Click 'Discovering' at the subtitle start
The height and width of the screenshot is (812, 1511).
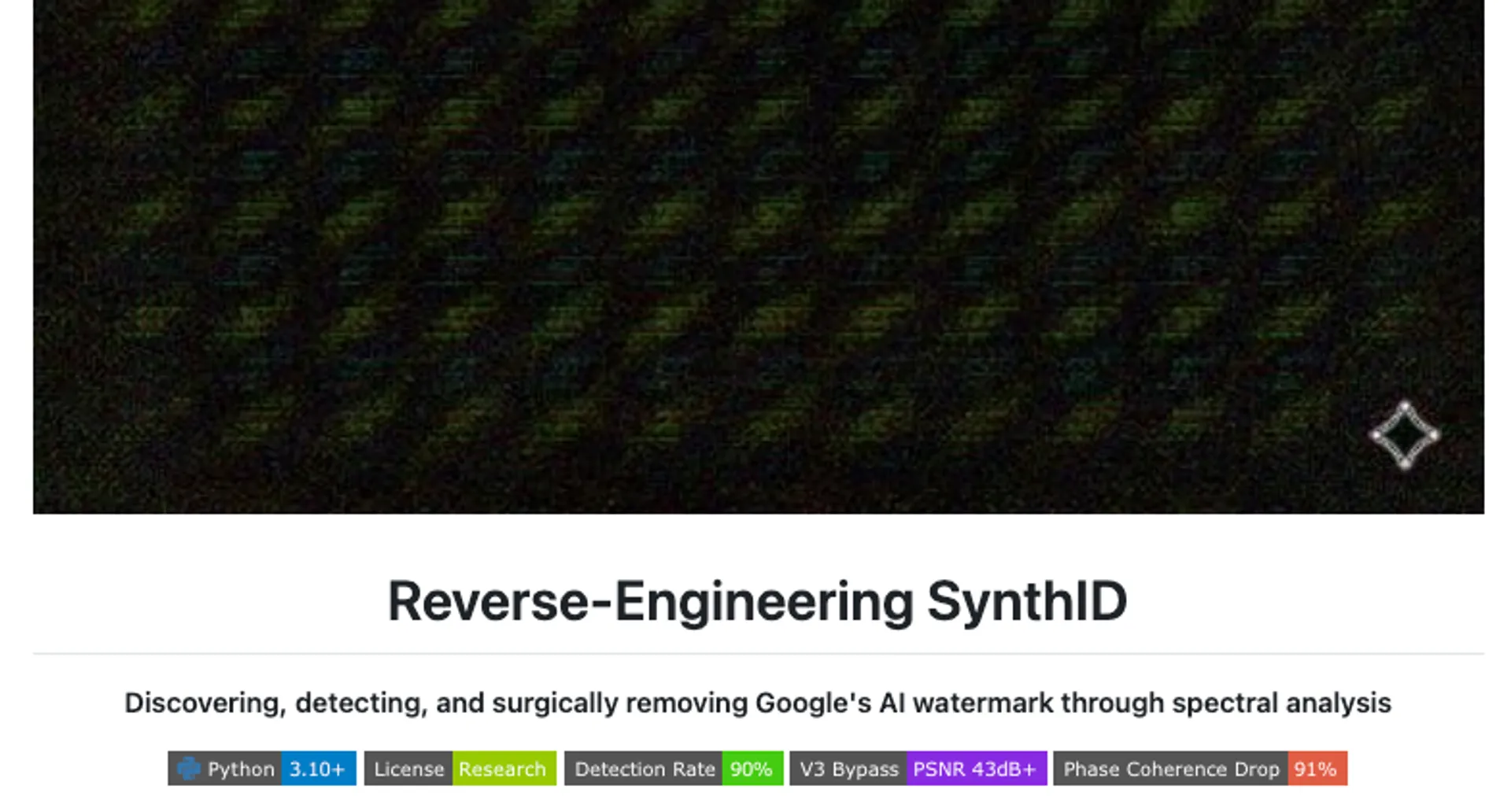click(205, 703)
